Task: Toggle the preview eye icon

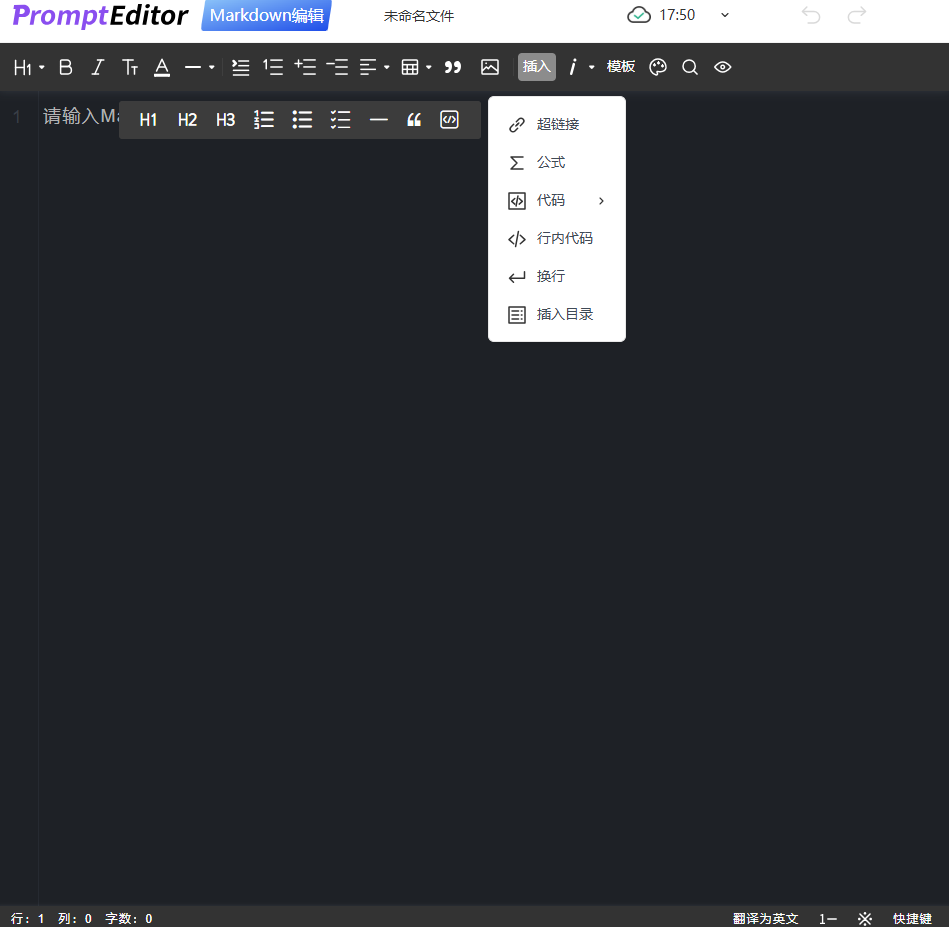Action: click(722, 67)
